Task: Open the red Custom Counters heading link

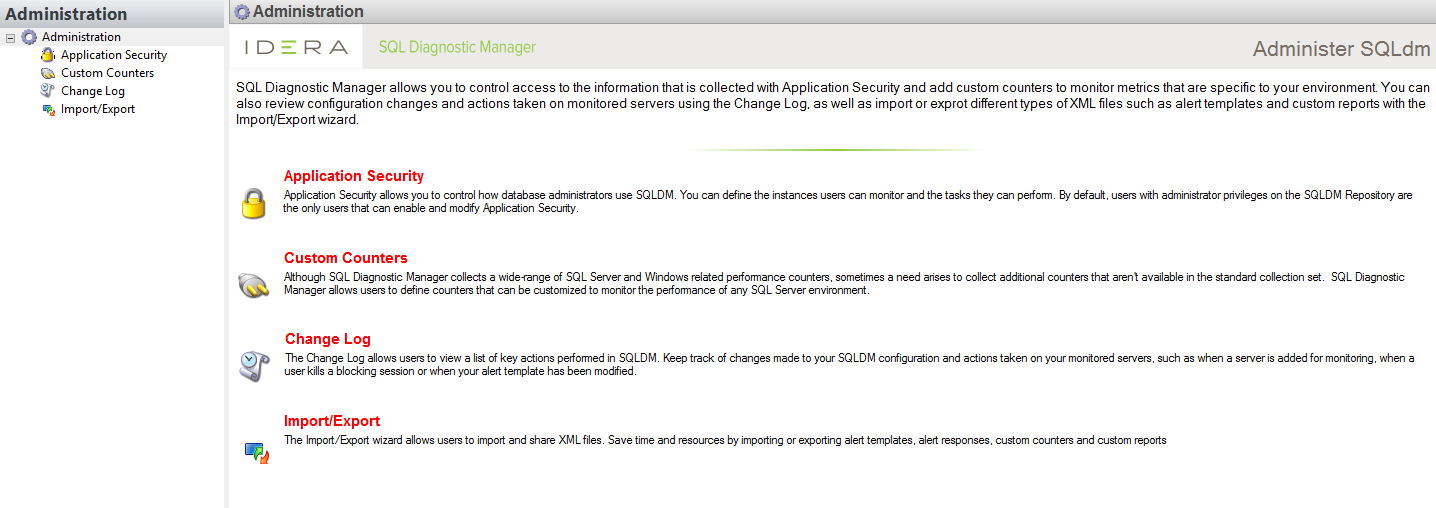Action: 346,258
